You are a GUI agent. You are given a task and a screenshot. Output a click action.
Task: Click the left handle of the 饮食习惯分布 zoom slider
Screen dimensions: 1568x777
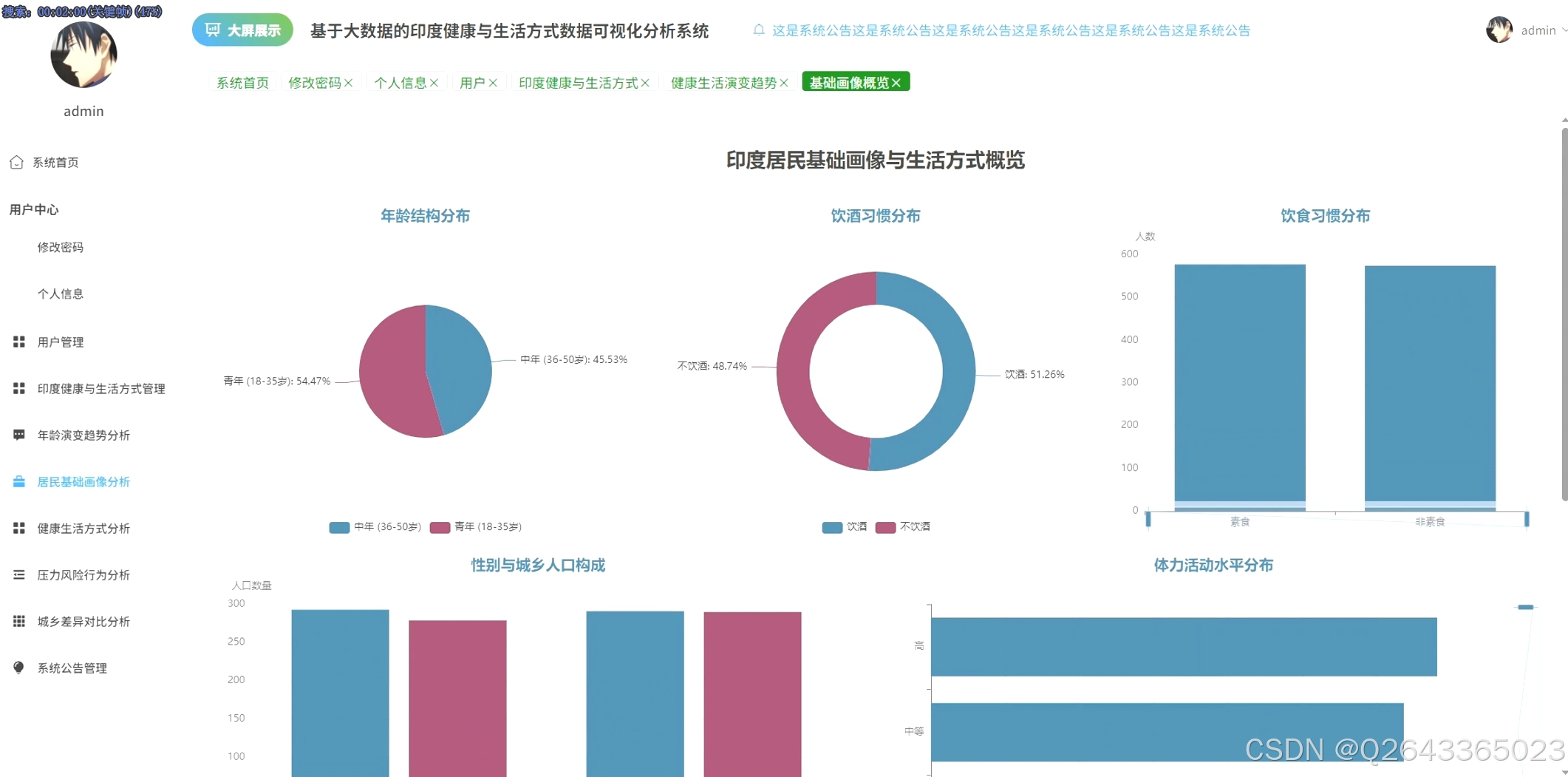(1148, 519)
